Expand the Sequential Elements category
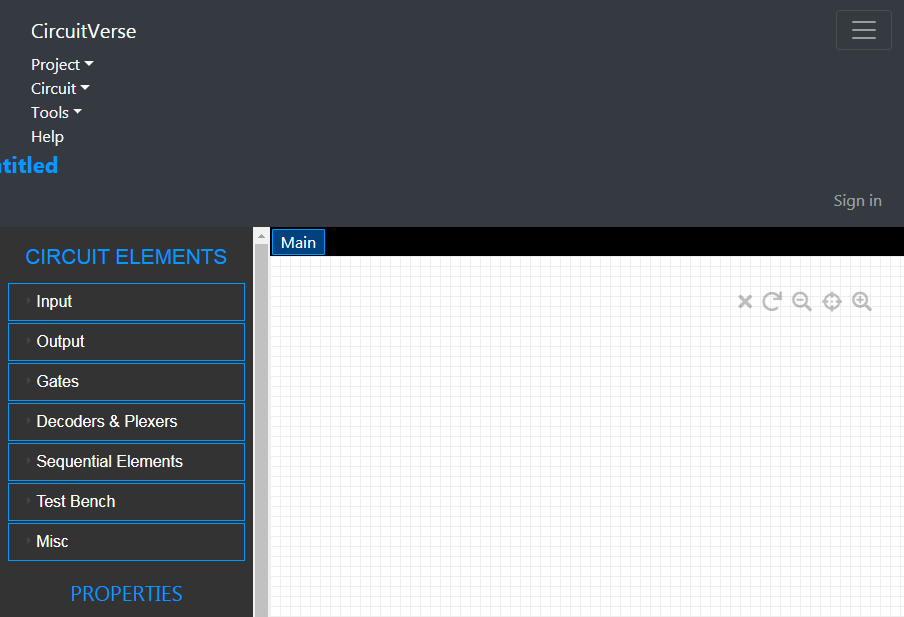The image size is (904, 617). [126, 461]
